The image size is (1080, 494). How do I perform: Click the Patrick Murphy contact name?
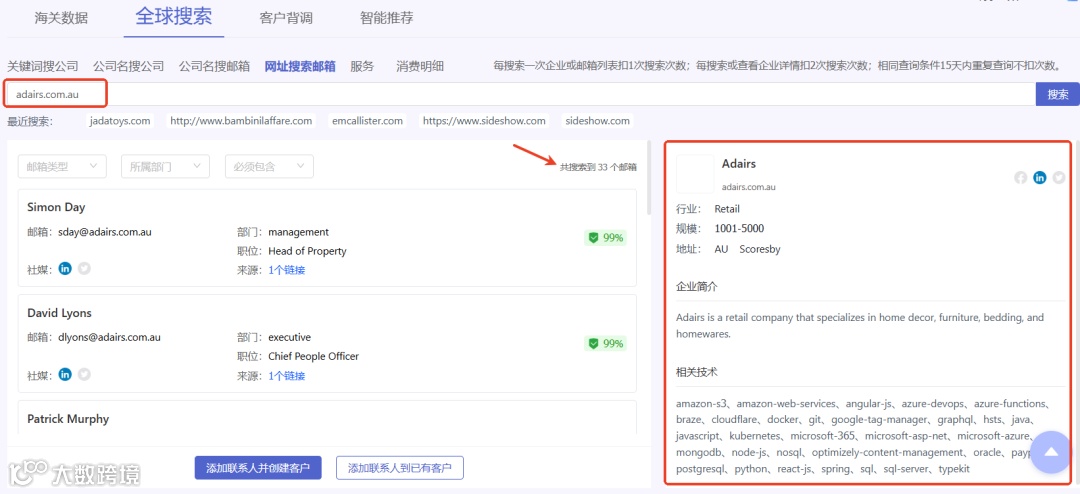(x=68, y=418)
